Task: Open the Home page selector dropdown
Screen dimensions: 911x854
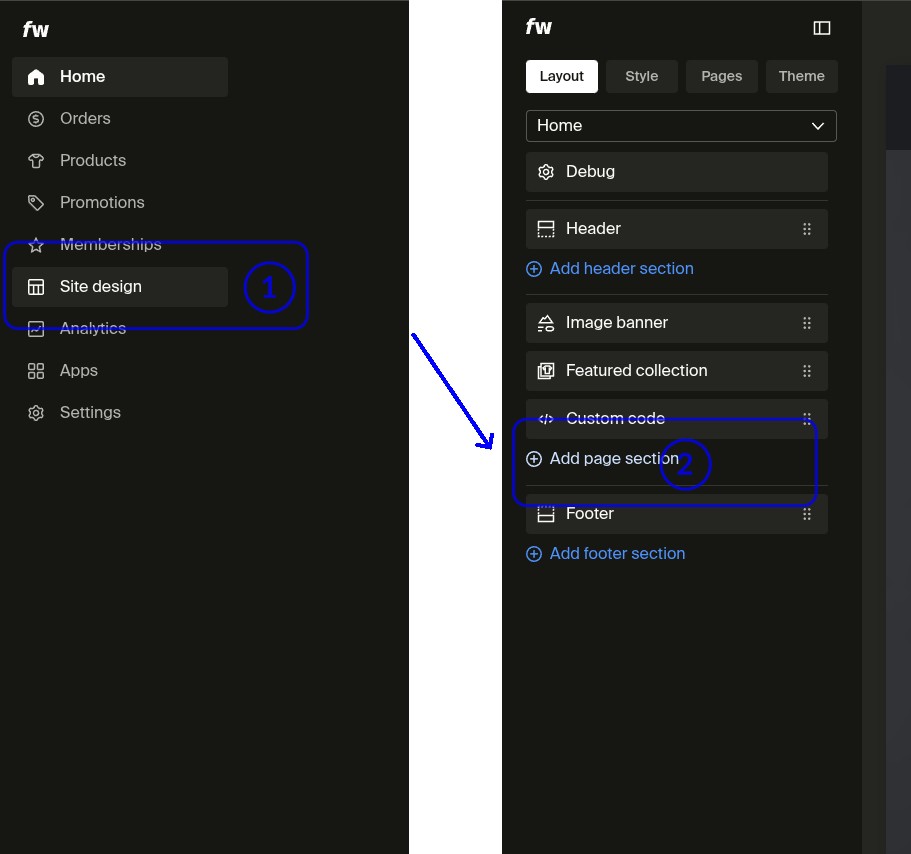Action: tap(681, 125)
